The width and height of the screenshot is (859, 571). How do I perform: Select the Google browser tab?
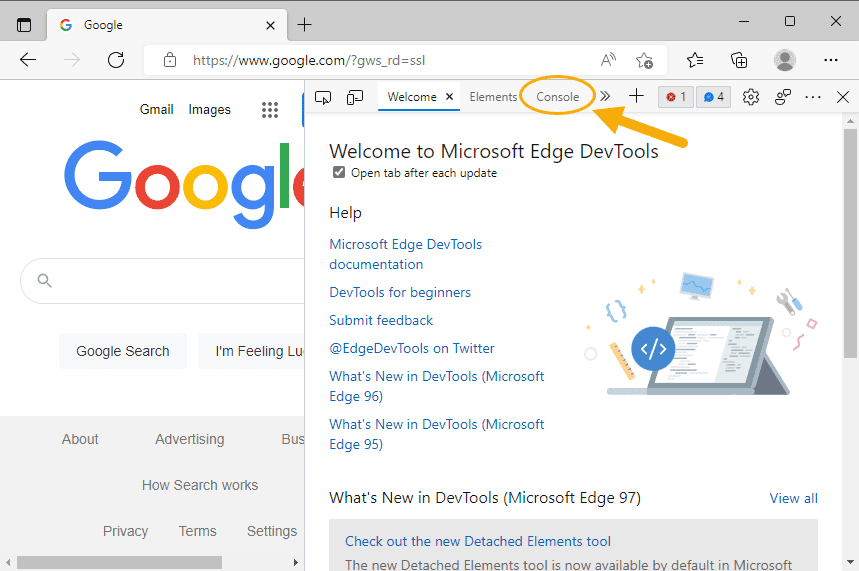click(167, 25)
